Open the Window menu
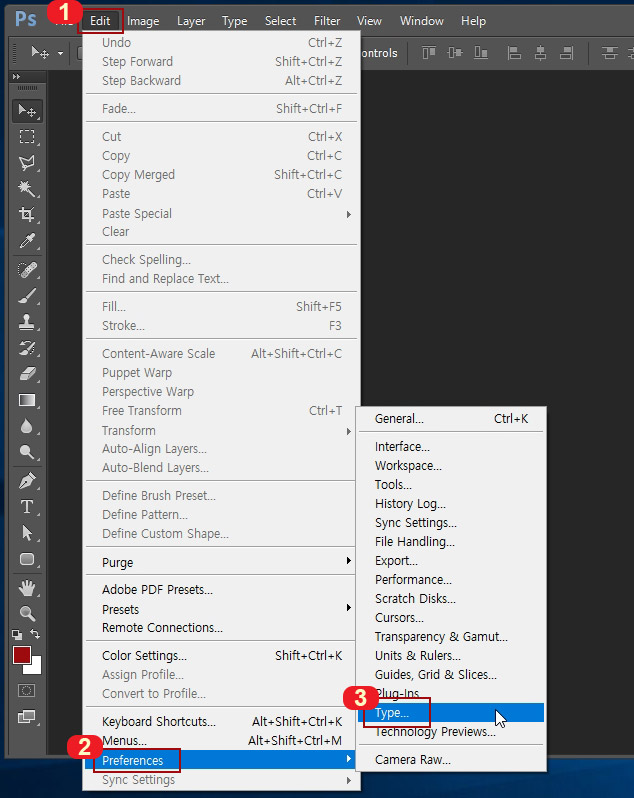 click(421, 21)
